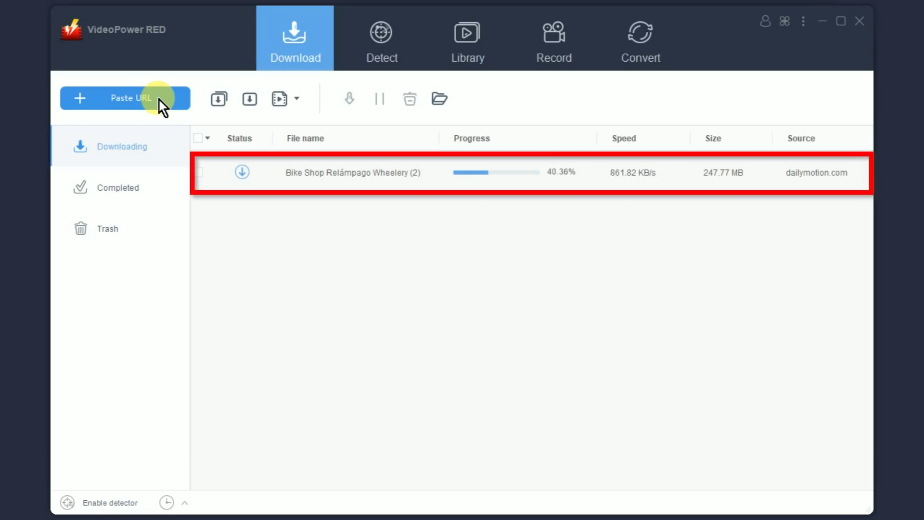Viewport: 924px width, 520px height.
Task: Click the Speed column header
Action: point(623,138)
